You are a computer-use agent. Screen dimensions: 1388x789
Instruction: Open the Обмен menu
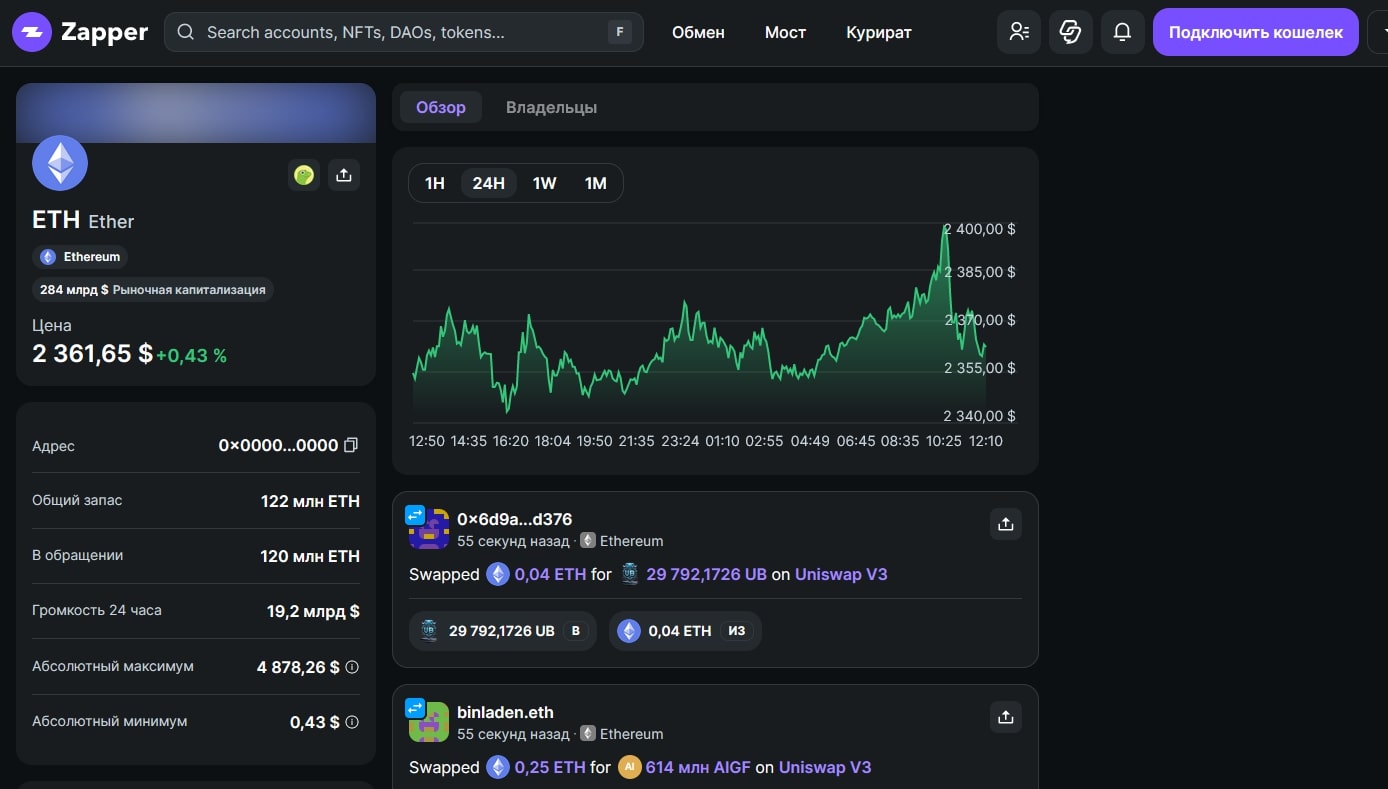coord(698,32)
